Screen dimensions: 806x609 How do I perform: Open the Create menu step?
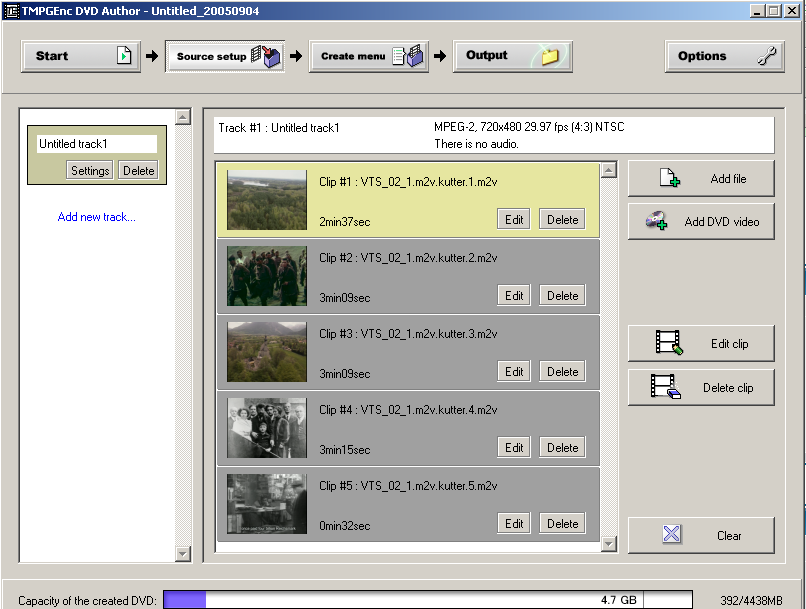point(369,56)
